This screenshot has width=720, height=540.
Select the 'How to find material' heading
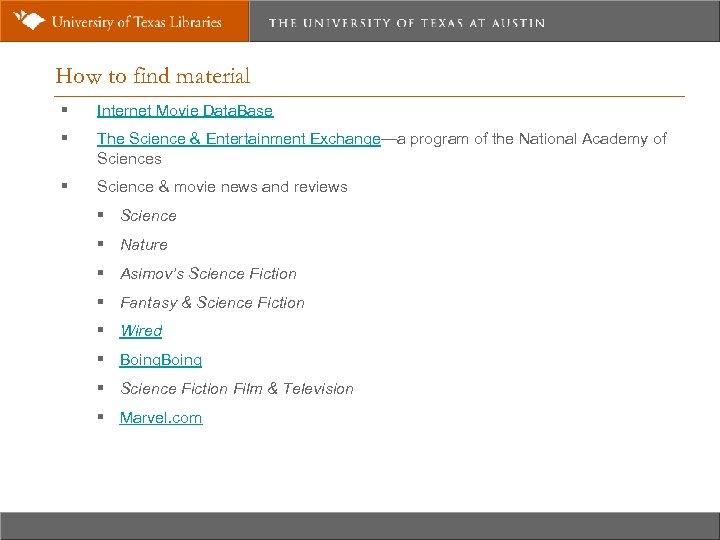click(x=152, y=76)
